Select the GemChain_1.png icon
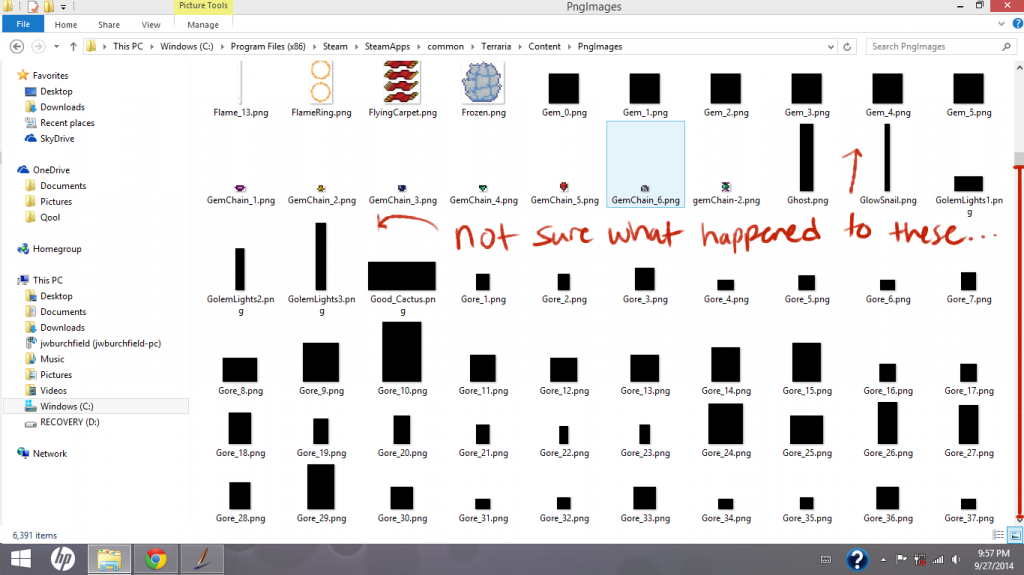 coord(240,188)
